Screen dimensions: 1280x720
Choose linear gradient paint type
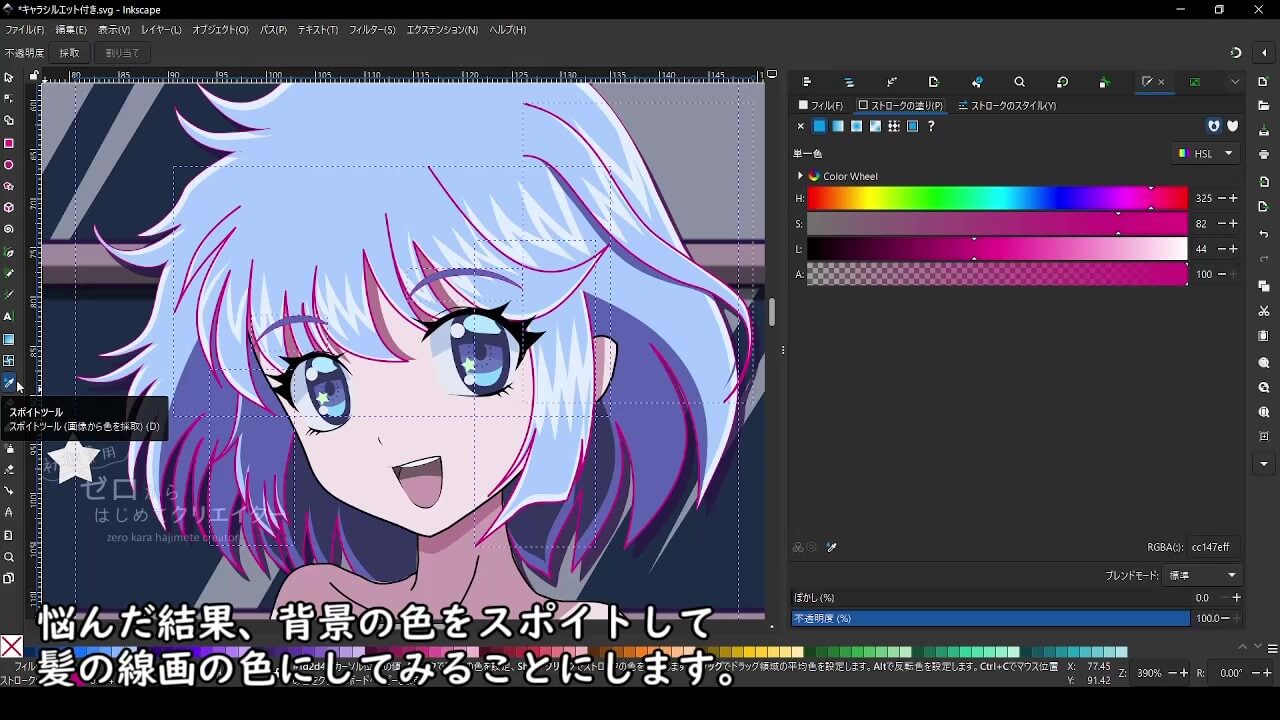[x=838, y=126]
